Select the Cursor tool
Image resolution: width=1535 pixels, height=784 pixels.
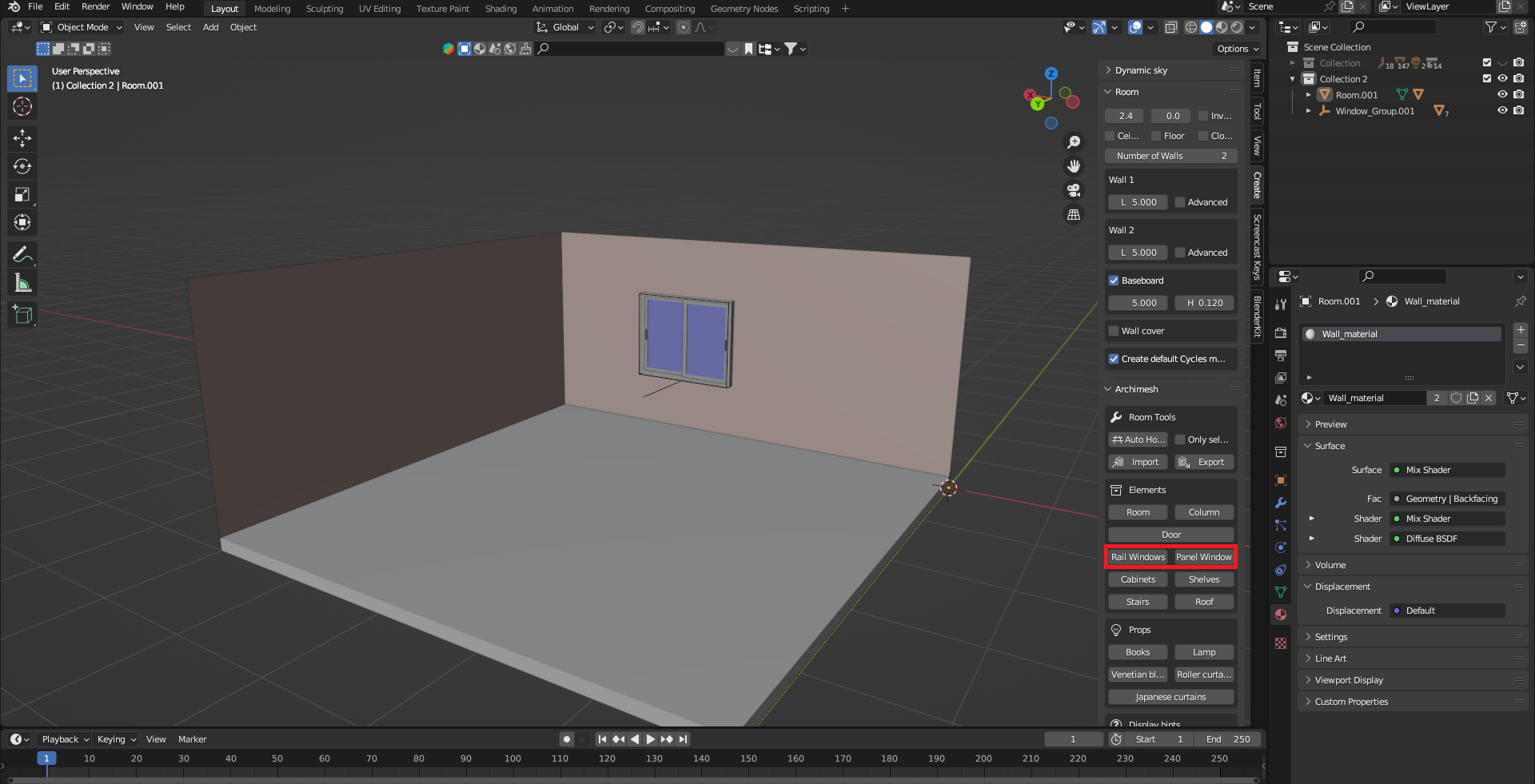click(x=22, y=106)
